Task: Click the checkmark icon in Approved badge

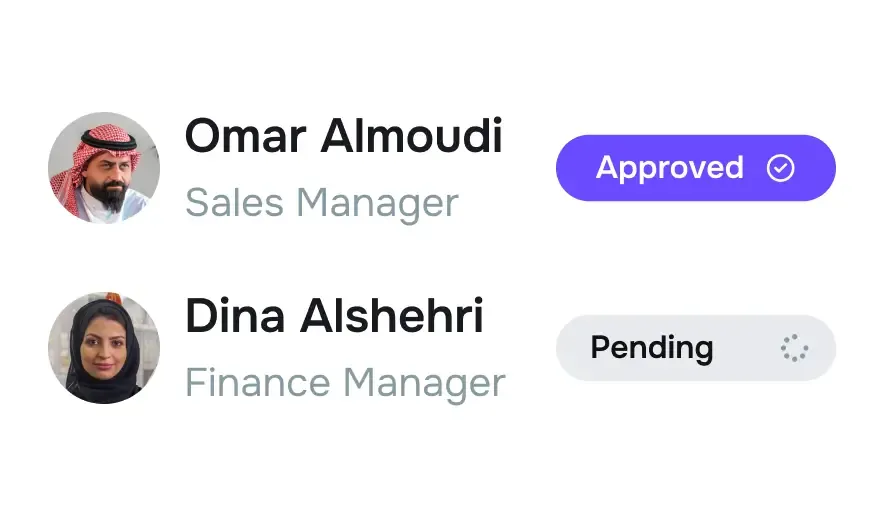Action: 780,168
